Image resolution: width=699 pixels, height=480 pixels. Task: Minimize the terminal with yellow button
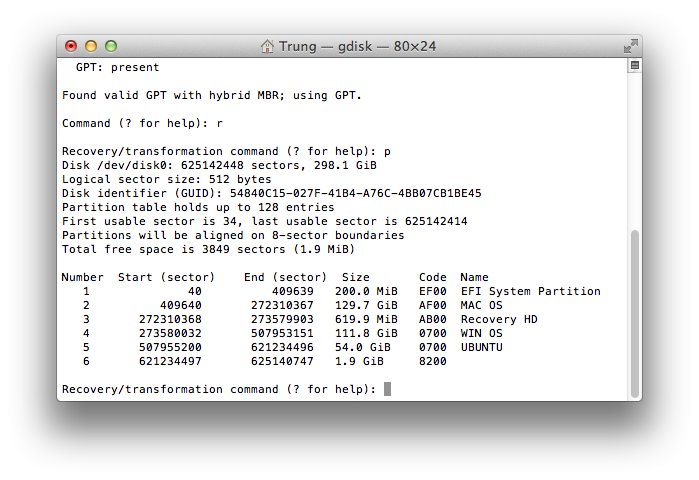(x=91, y=46)
